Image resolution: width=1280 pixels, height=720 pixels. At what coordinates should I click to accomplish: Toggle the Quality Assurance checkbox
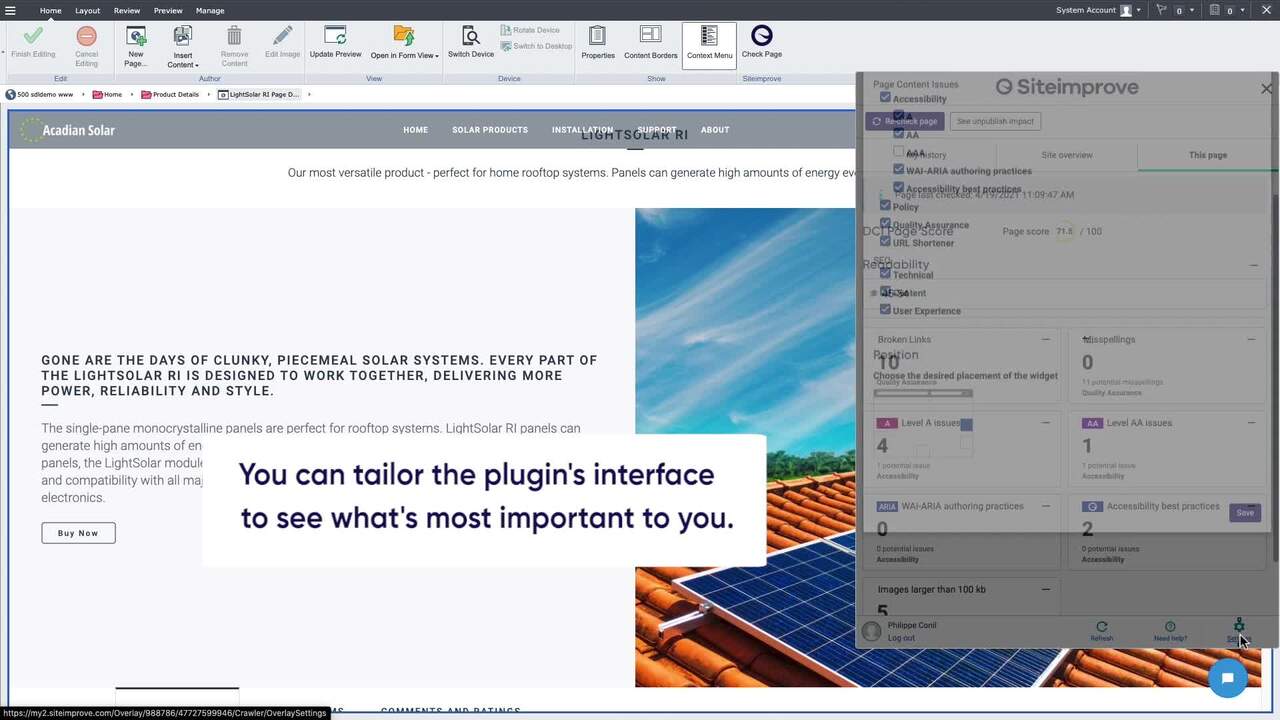pyautogui.click(x=885, y=224)
